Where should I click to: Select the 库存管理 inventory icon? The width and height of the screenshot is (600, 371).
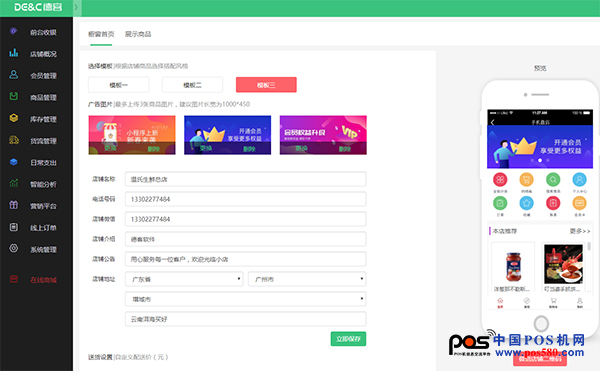pos(13,118)
